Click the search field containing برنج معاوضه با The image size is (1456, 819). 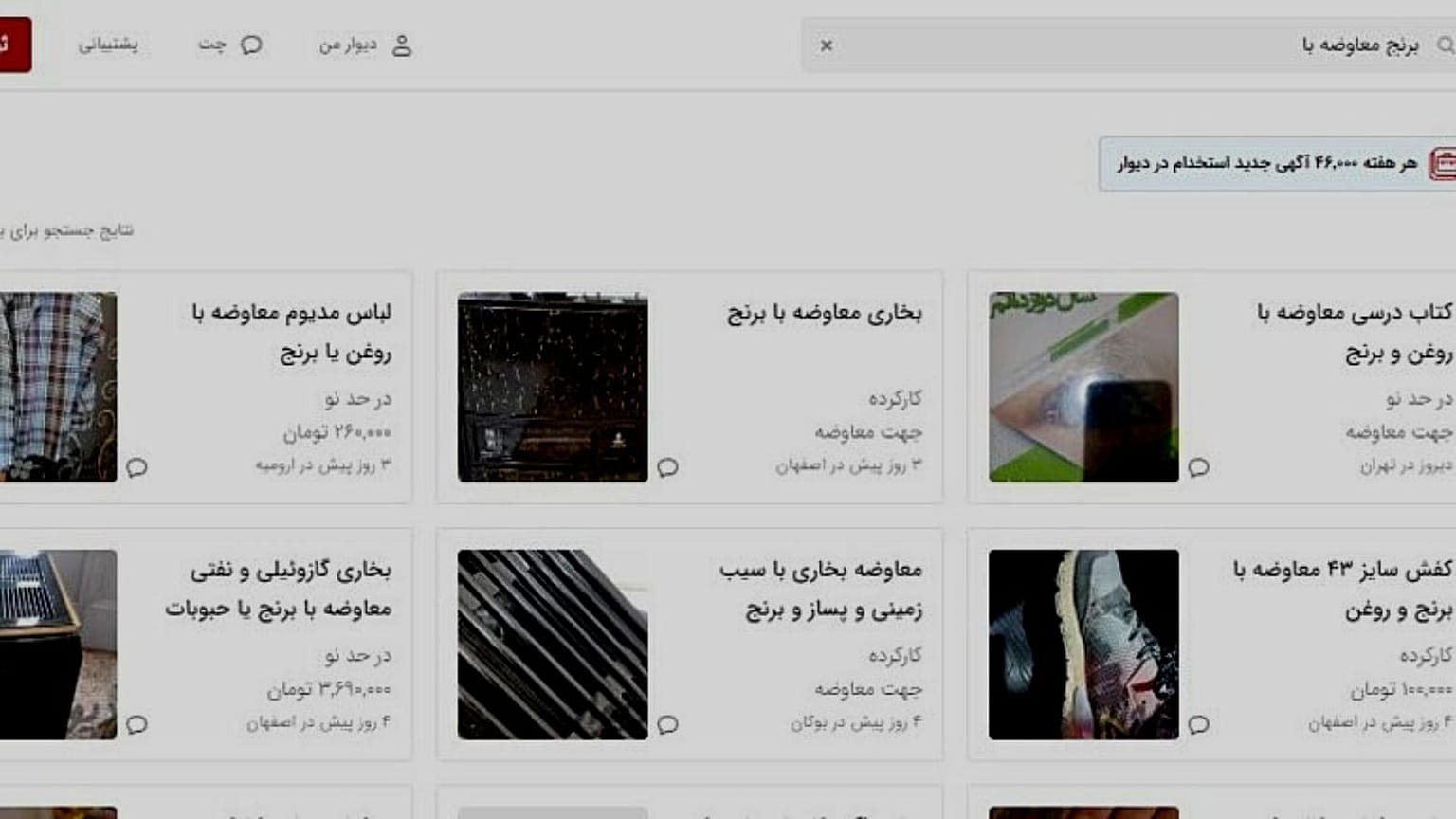click(1128, 45)
